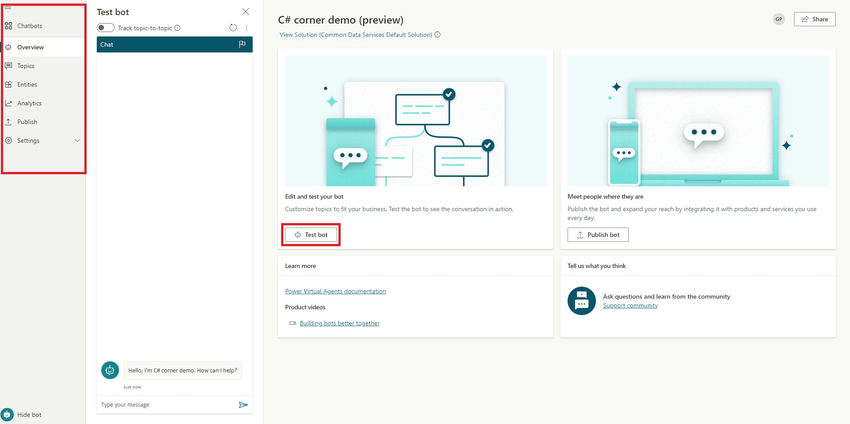Open Analytics in the sidebar
Viewport: 850px width, 424px height.
click(43, 103)
